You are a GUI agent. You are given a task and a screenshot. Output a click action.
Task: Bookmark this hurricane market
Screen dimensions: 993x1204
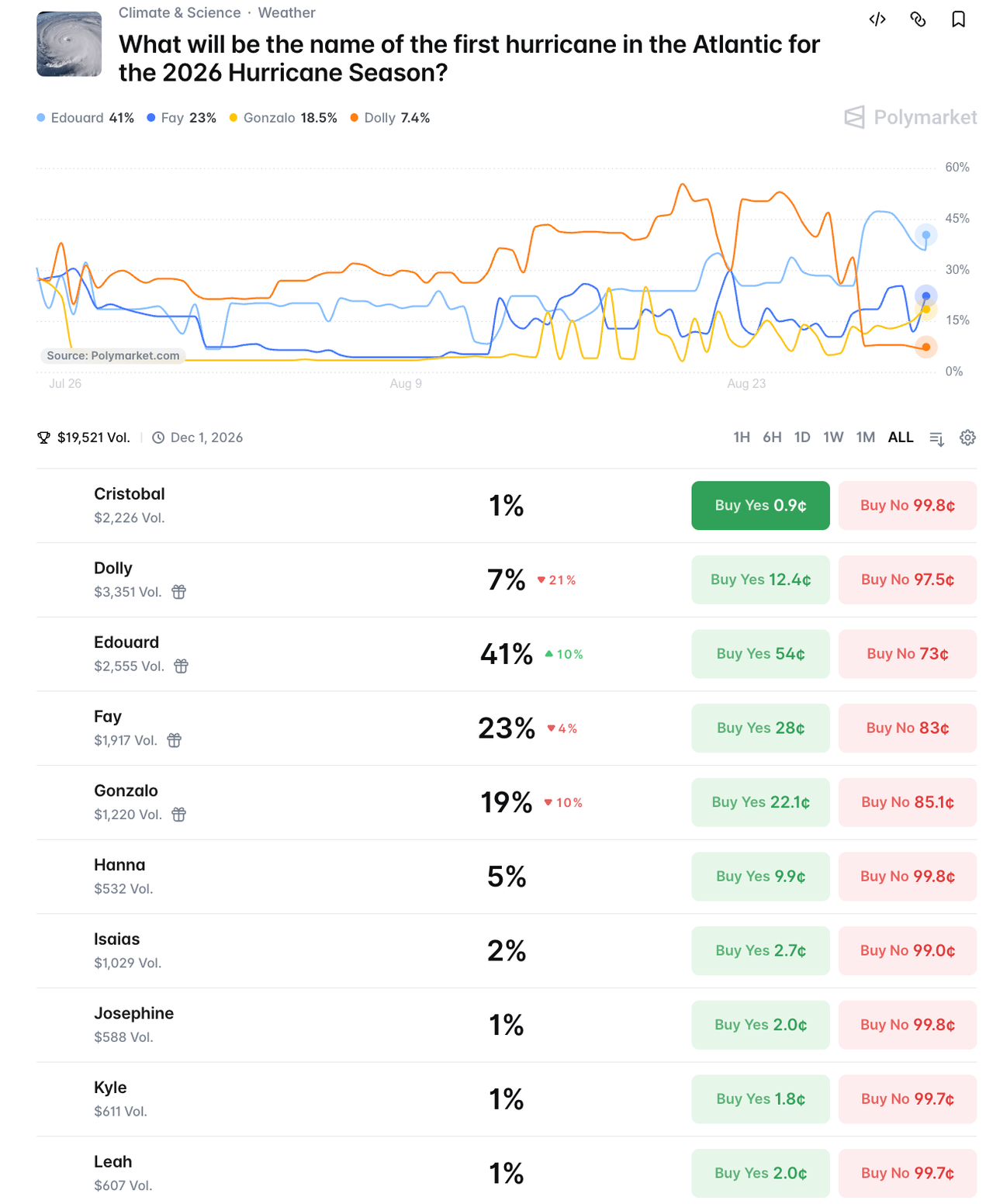959,19
